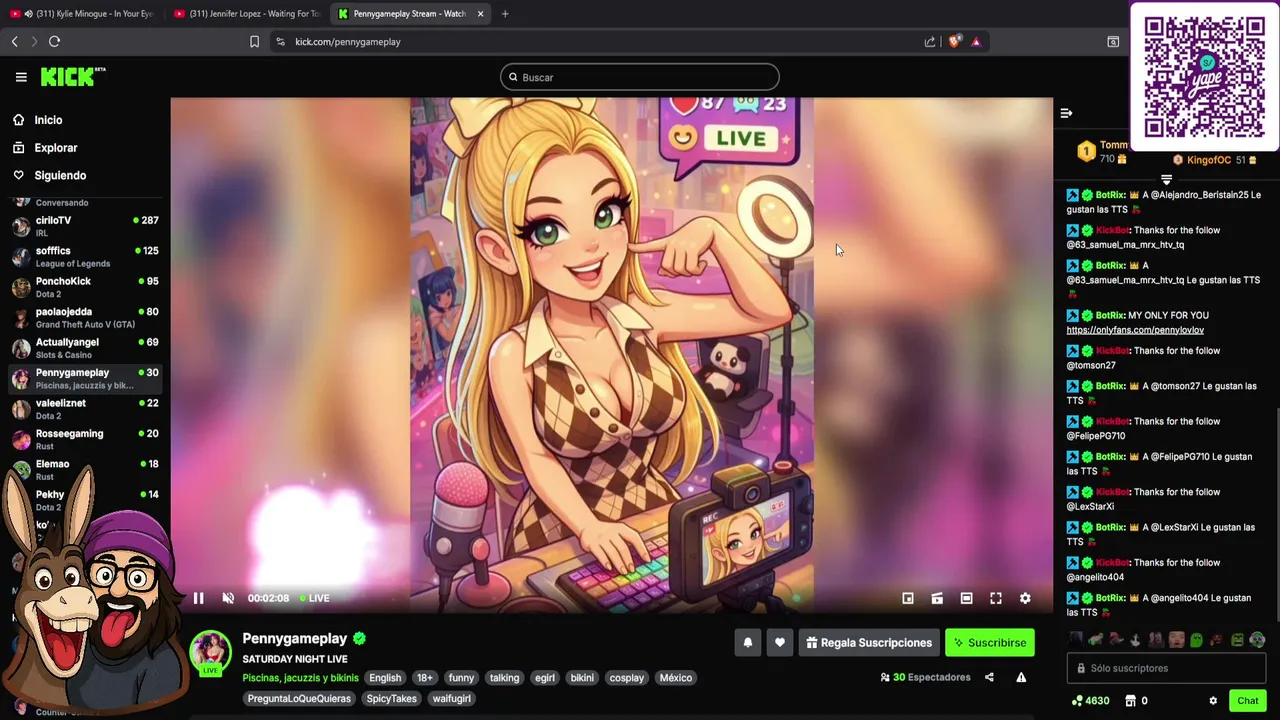Open the Brave shields icon
This screenshot has width=1280, height=720.
pos(954,41)
